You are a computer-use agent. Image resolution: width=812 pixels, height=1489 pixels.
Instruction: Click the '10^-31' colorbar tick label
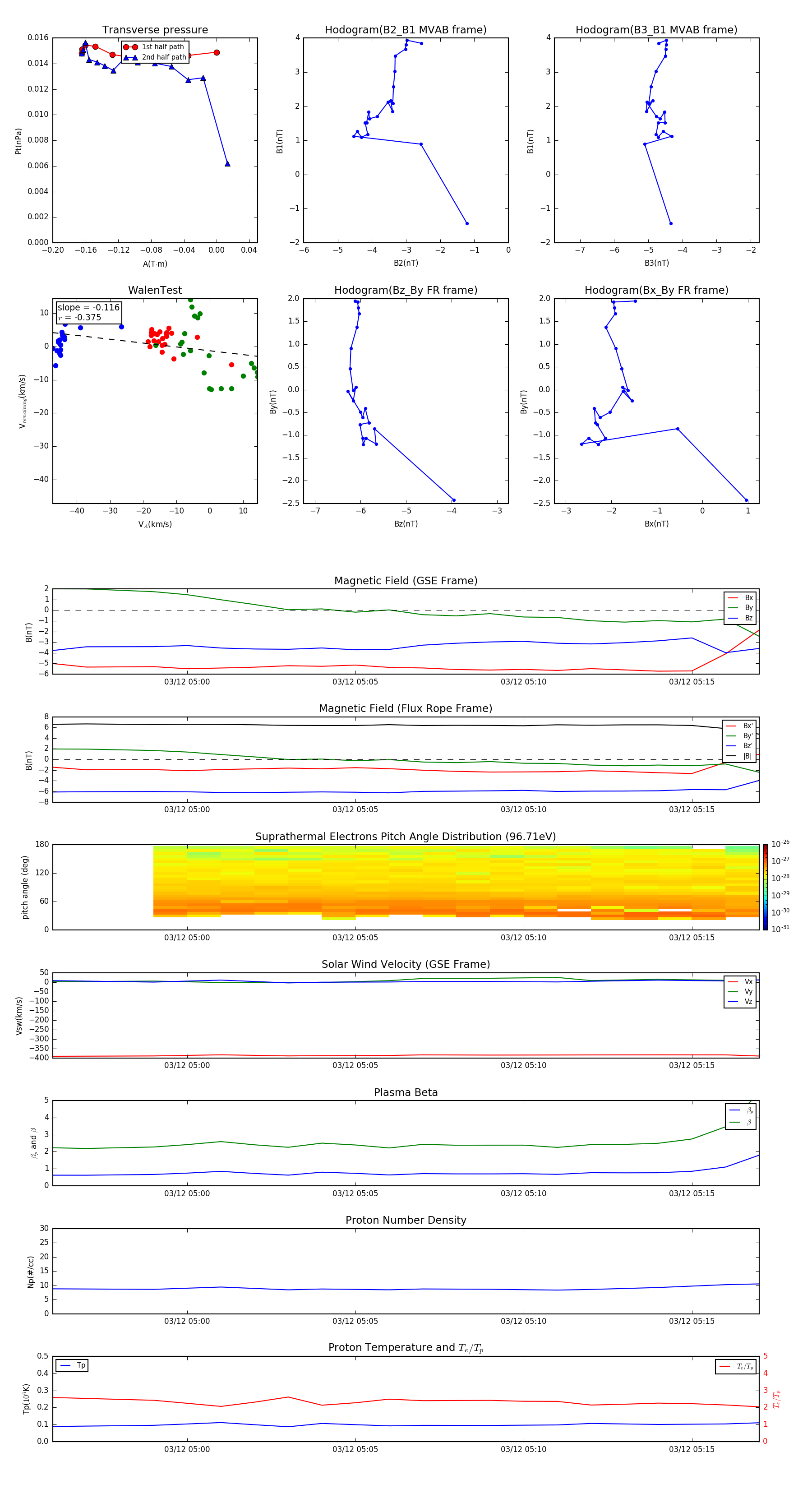pos(780,929)
